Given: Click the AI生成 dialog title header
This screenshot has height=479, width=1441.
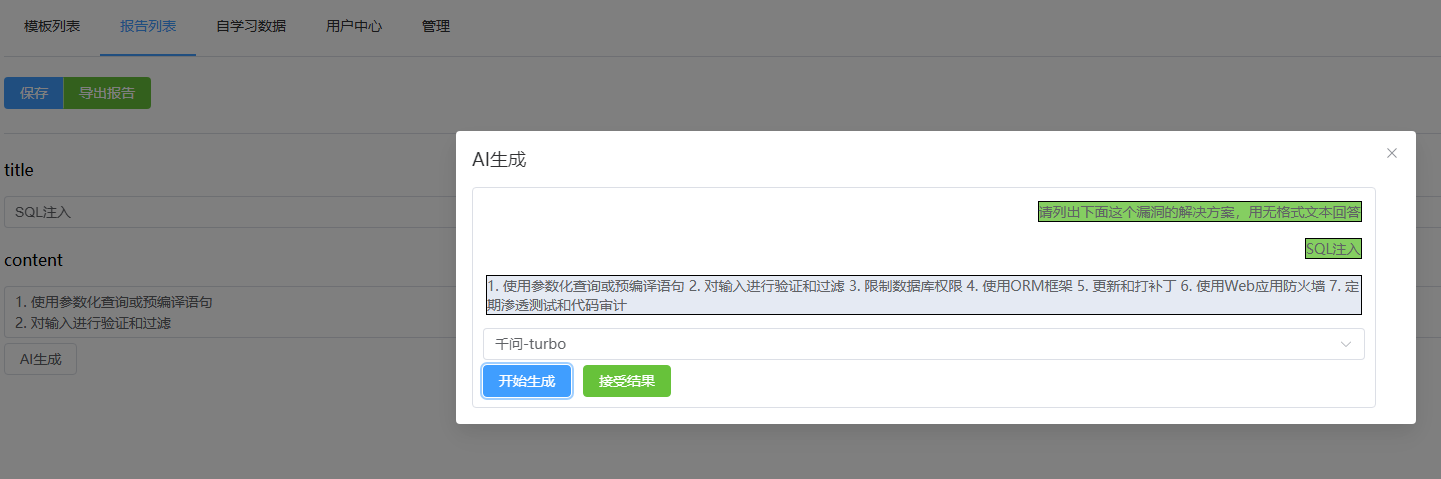Looking at the screenshot, I should [499, 159].
